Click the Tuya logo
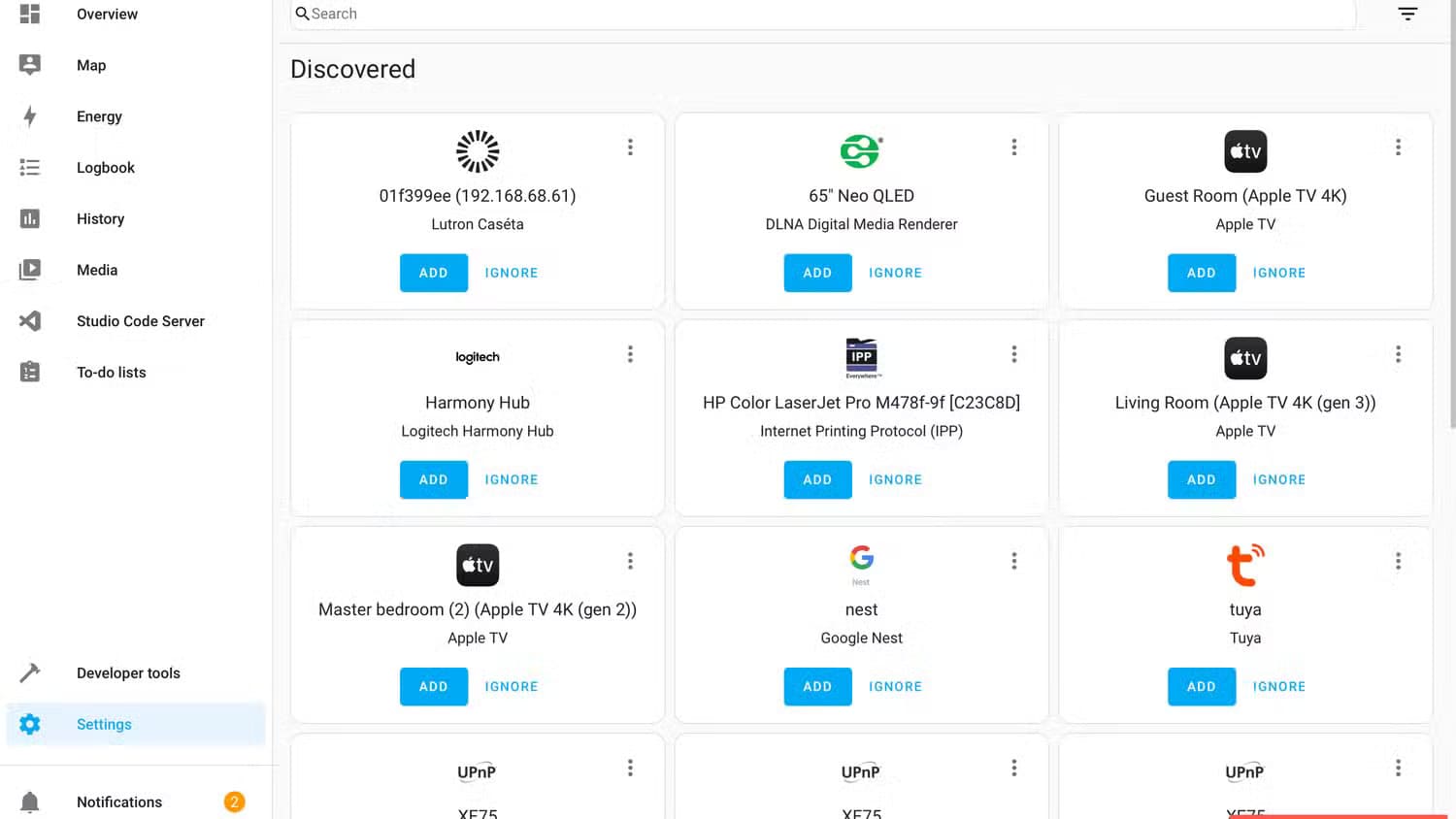Screen dimensions: 1456x819 click(1245, 565)
